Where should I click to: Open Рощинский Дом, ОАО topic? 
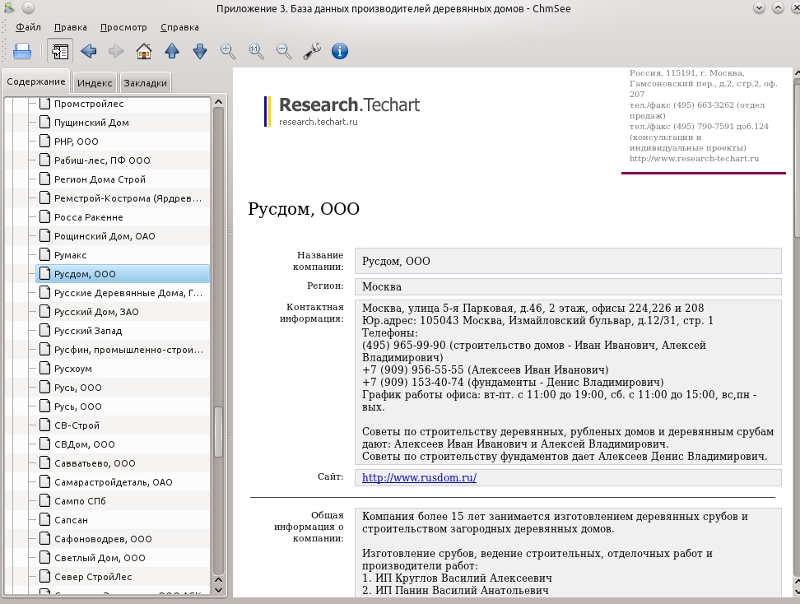(105, 236)
